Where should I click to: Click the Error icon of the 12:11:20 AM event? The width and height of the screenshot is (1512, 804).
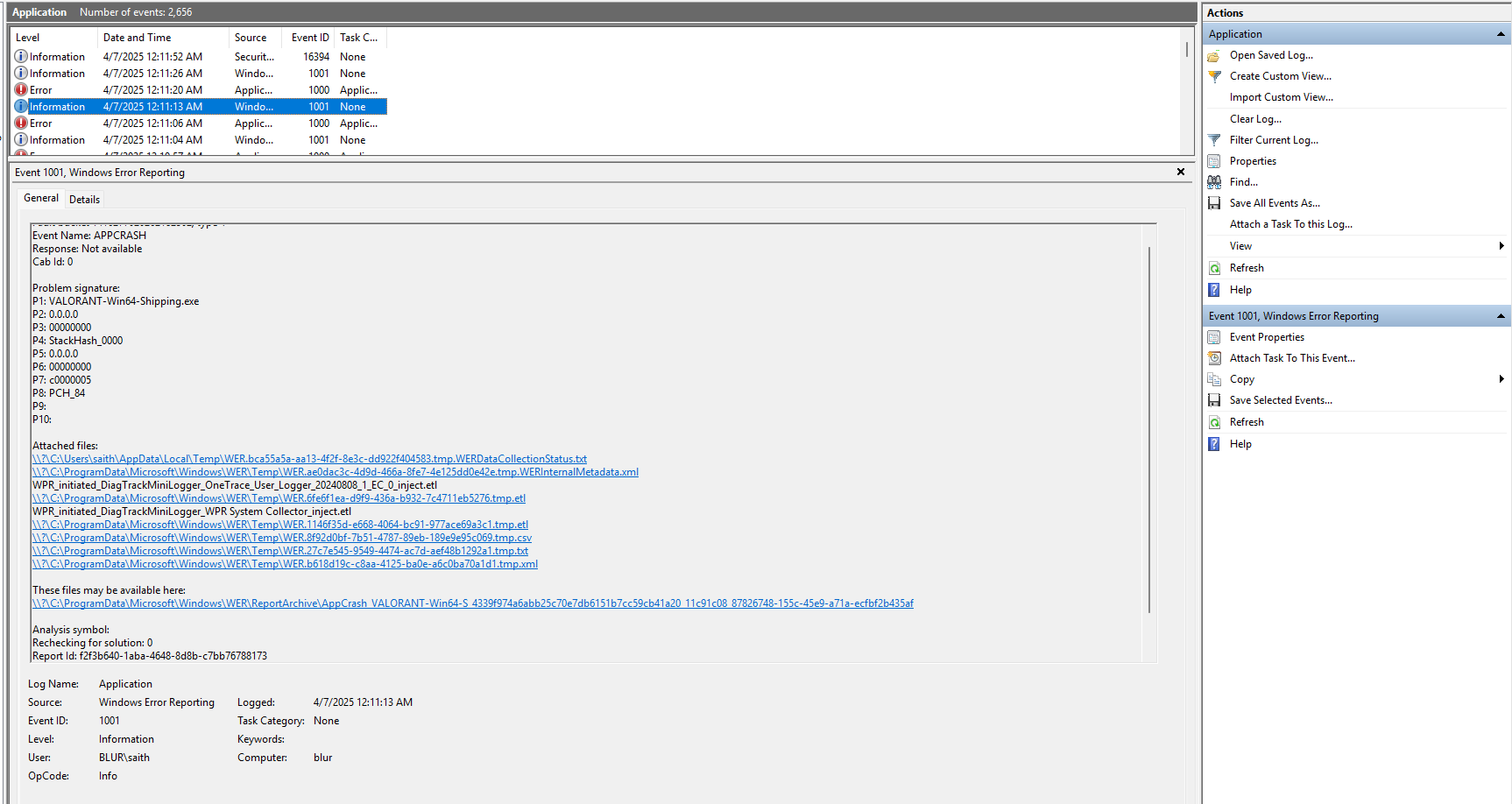click(x=21, y=89)
